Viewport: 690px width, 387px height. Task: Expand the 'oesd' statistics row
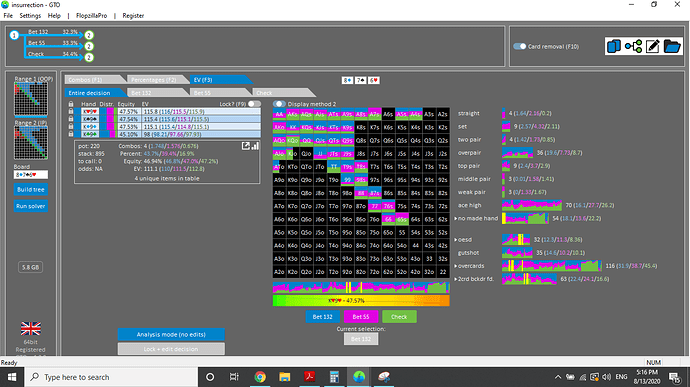pyautogui.click(x=456, y=240)
